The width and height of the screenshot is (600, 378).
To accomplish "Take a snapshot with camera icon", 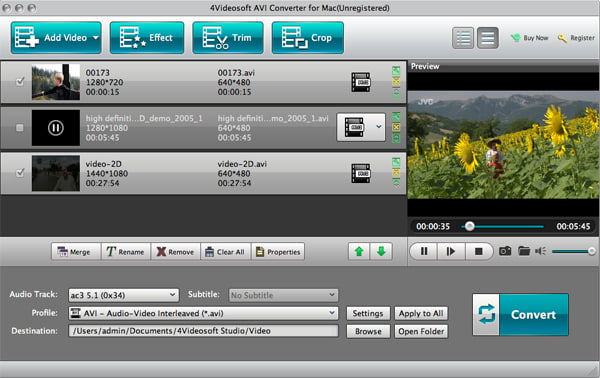I will click(x=505, y=251).
